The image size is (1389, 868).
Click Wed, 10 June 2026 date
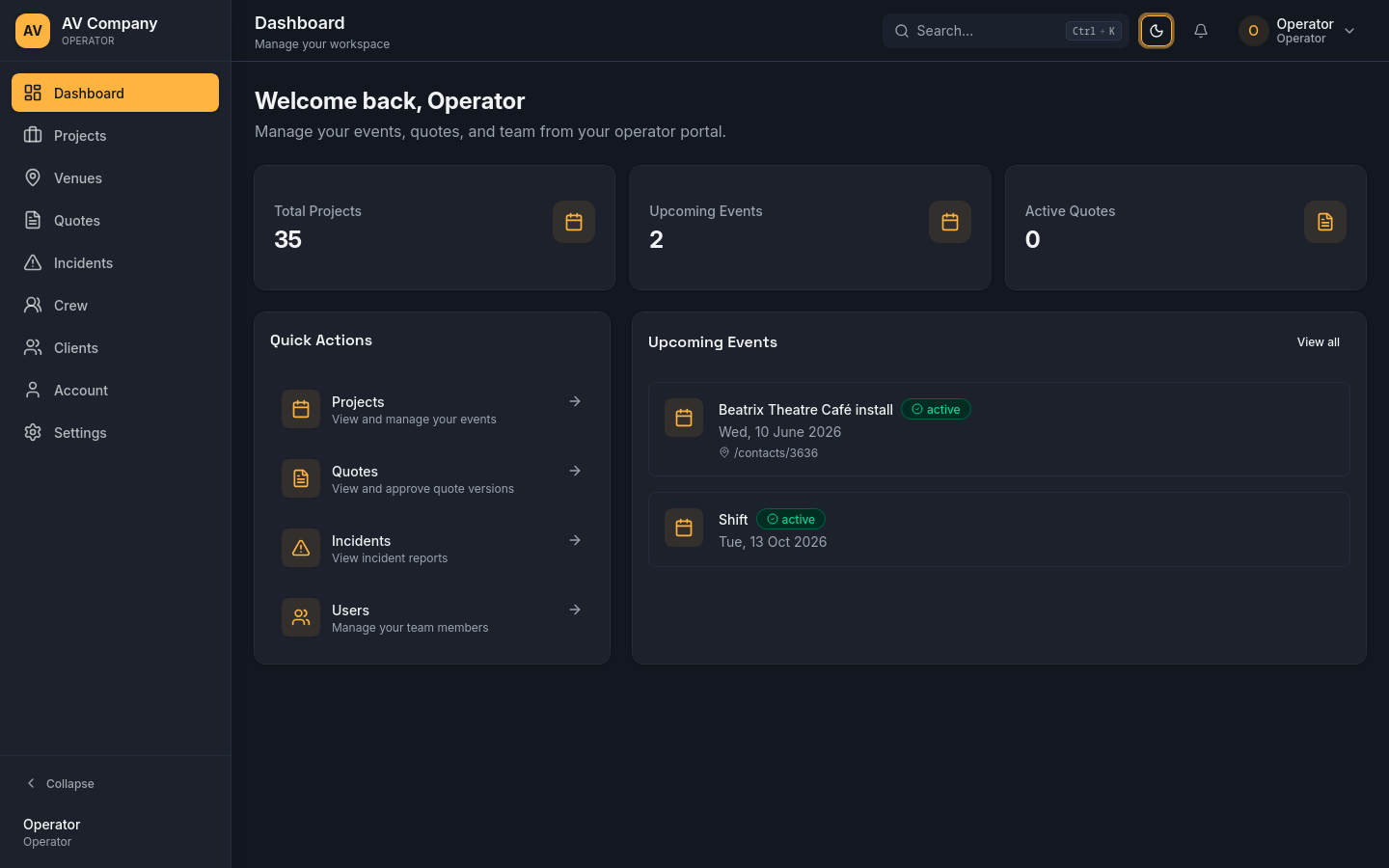[779, 432]
